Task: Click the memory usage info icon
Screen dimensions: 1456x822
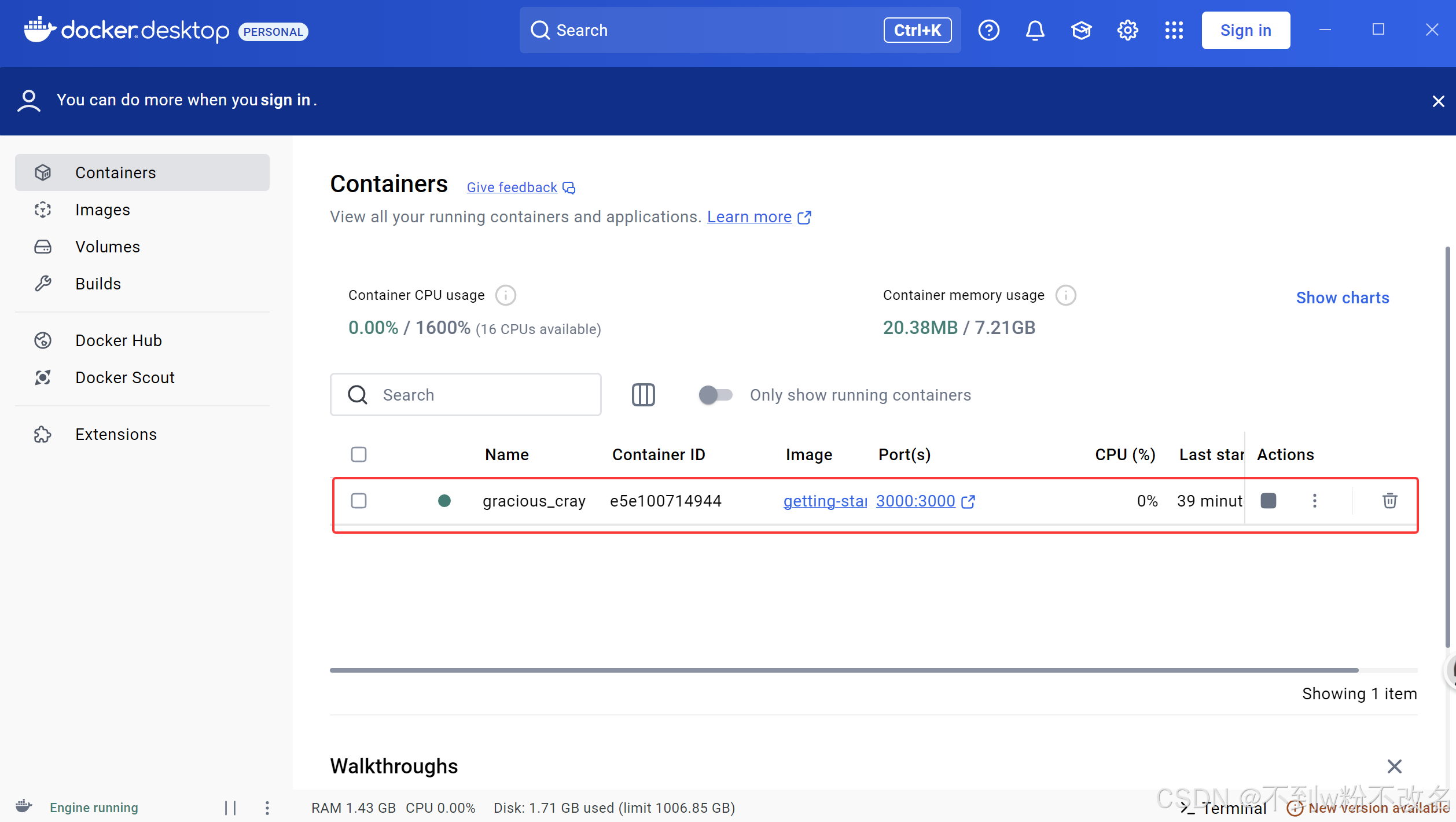Action: [x=1065, y=295]
